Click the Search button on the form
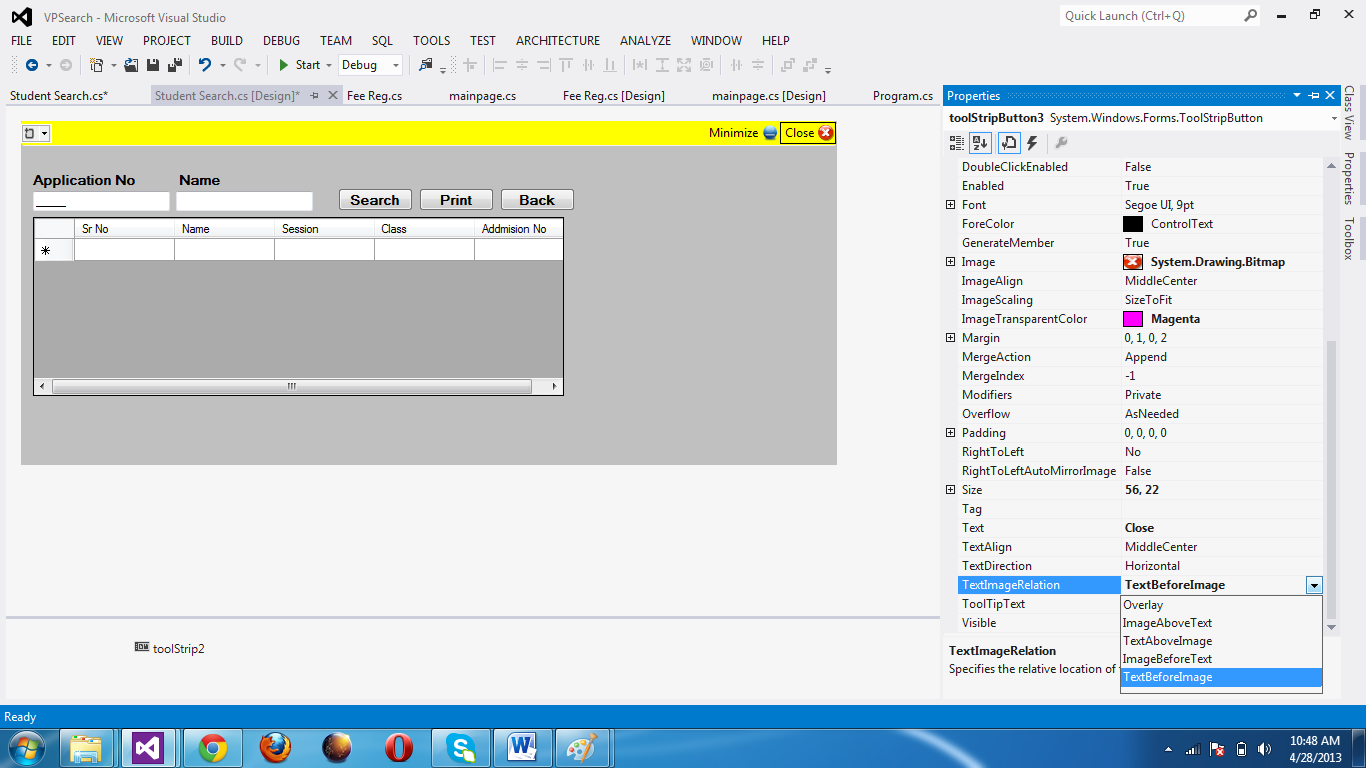Screen dimensions: 1366x768 [x=375, y=199]
